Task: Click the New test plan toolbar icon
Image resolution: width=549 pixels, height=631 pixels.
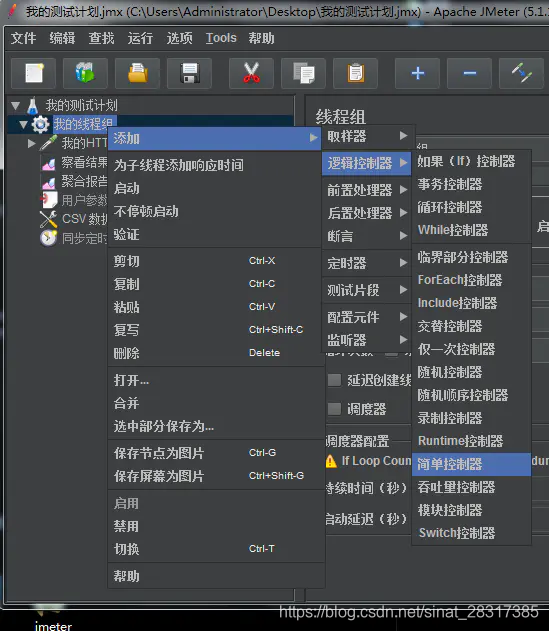Action: 33,73
